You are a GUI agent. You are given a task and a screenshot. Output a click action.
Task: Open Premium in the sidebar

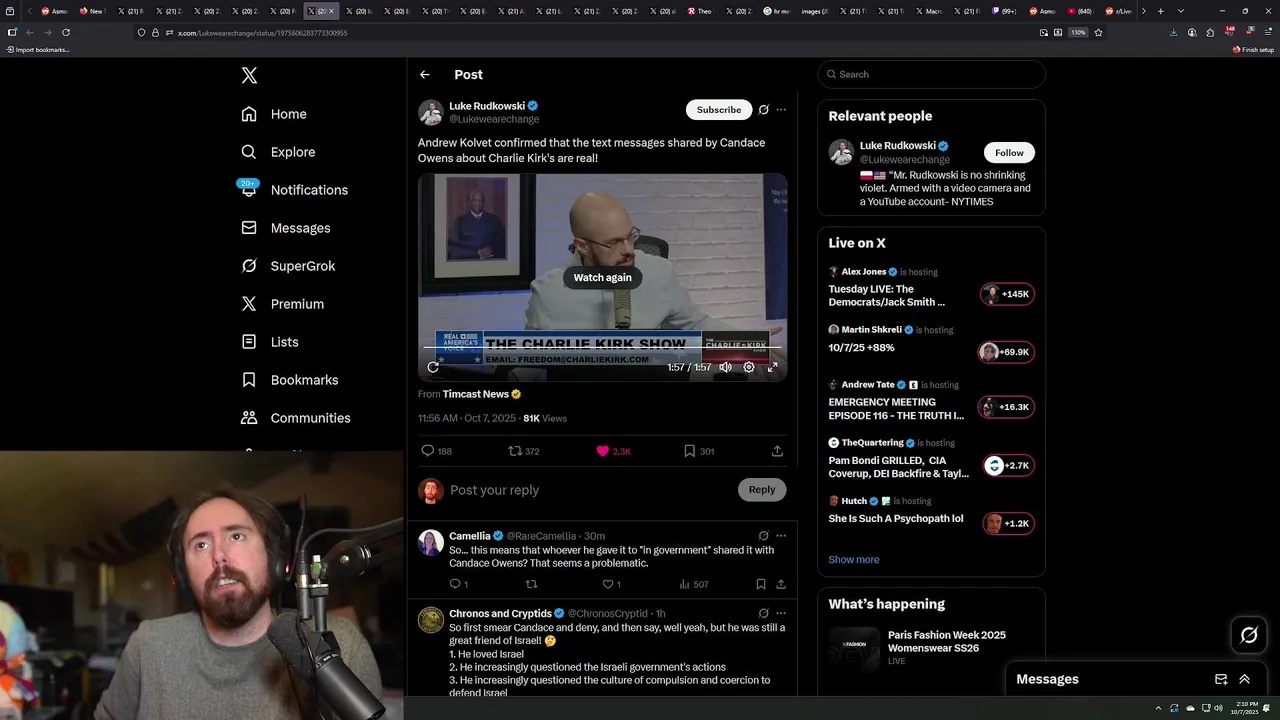282,304
